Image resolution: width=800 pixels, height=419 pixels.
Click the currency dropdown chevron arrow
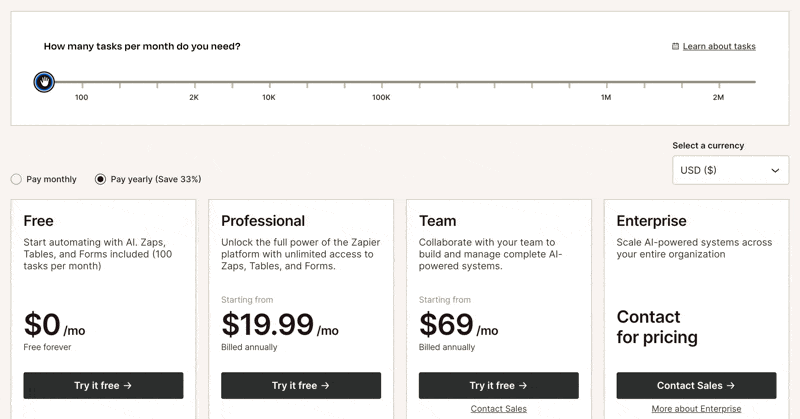click(775, 170)
